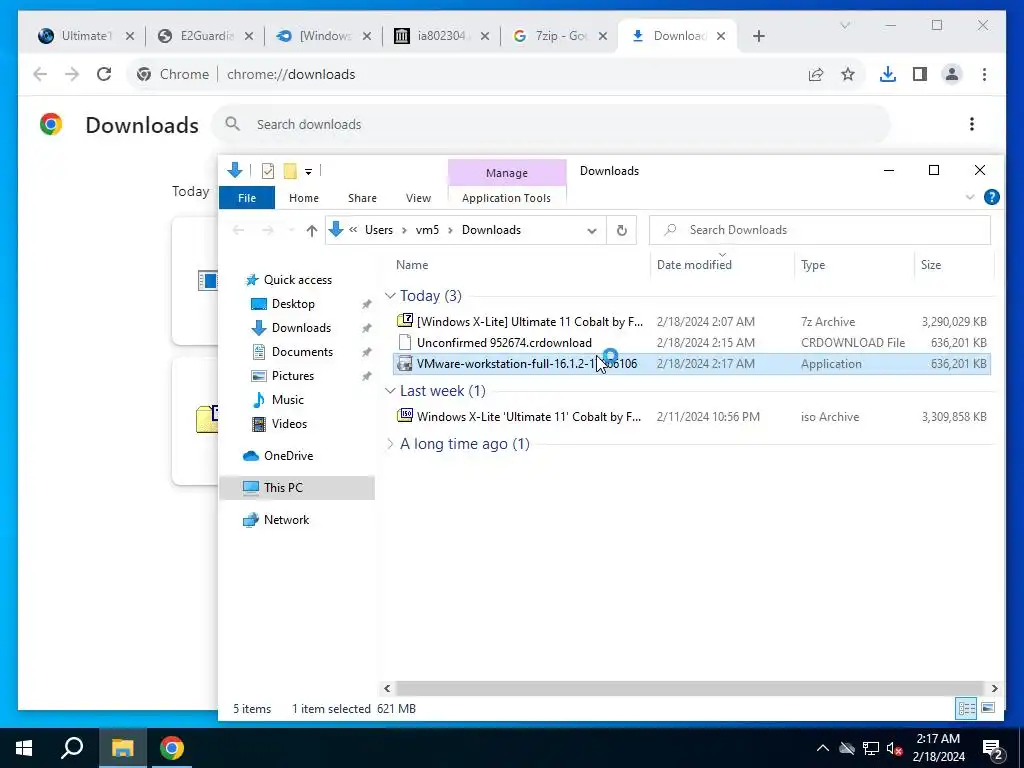
Task: Click Chrome Search downloads field
Action: pos(551,124)
